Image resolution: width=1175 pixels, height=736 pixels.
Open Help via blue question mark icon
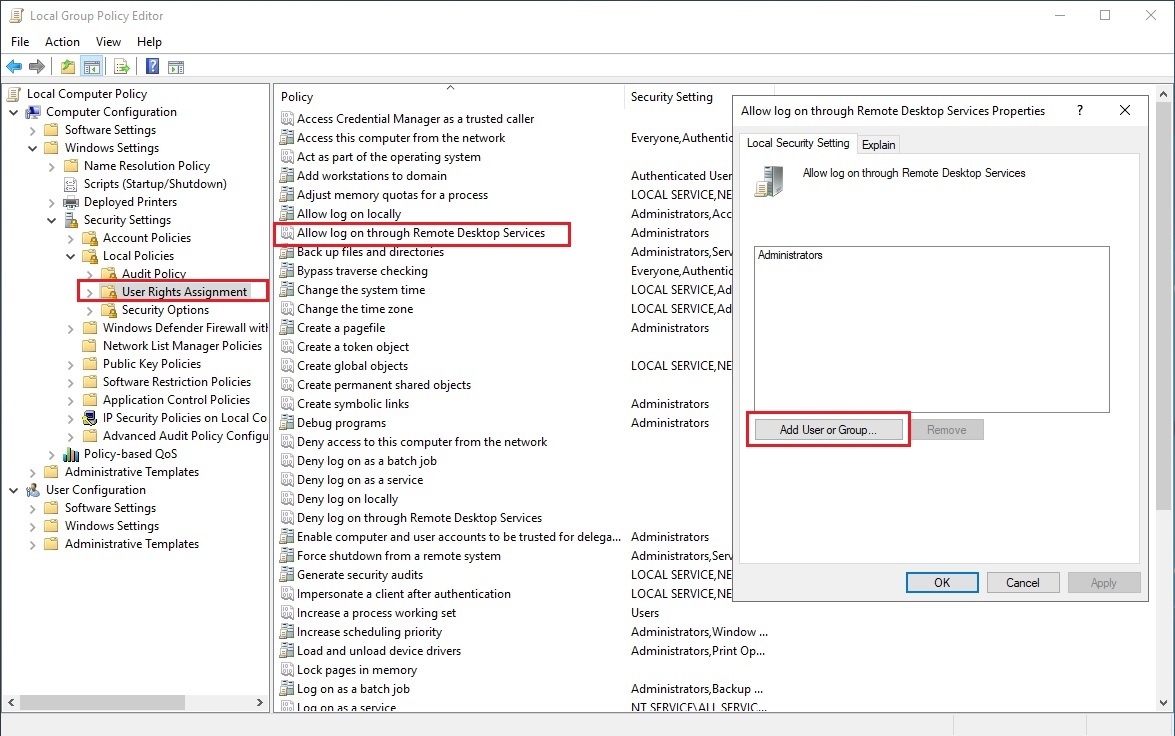pos(152,67)
